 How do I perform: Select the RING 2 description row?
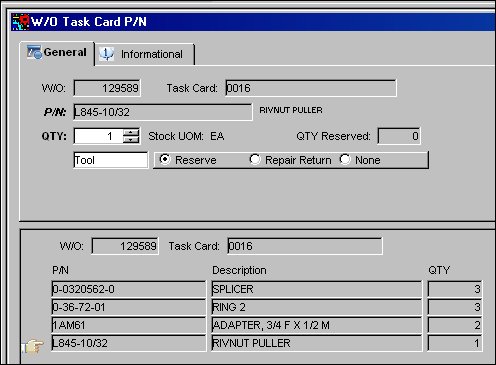317,307
